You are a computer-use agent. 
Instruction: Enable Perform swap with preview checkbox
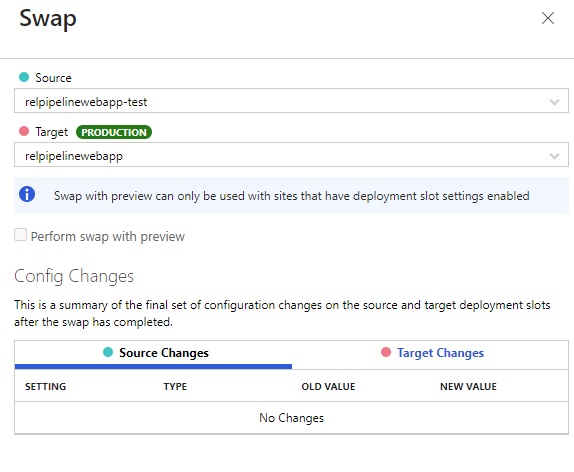[20, 235]
